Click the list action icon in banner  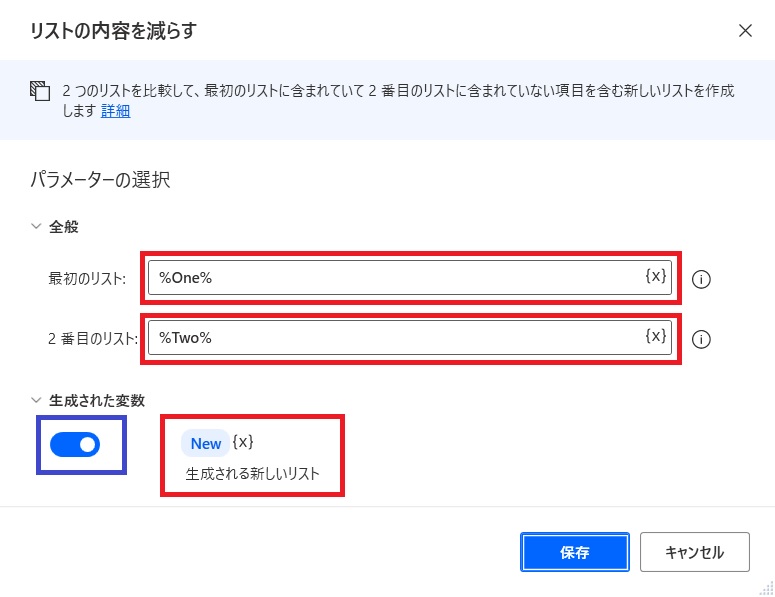click(40, 91)
